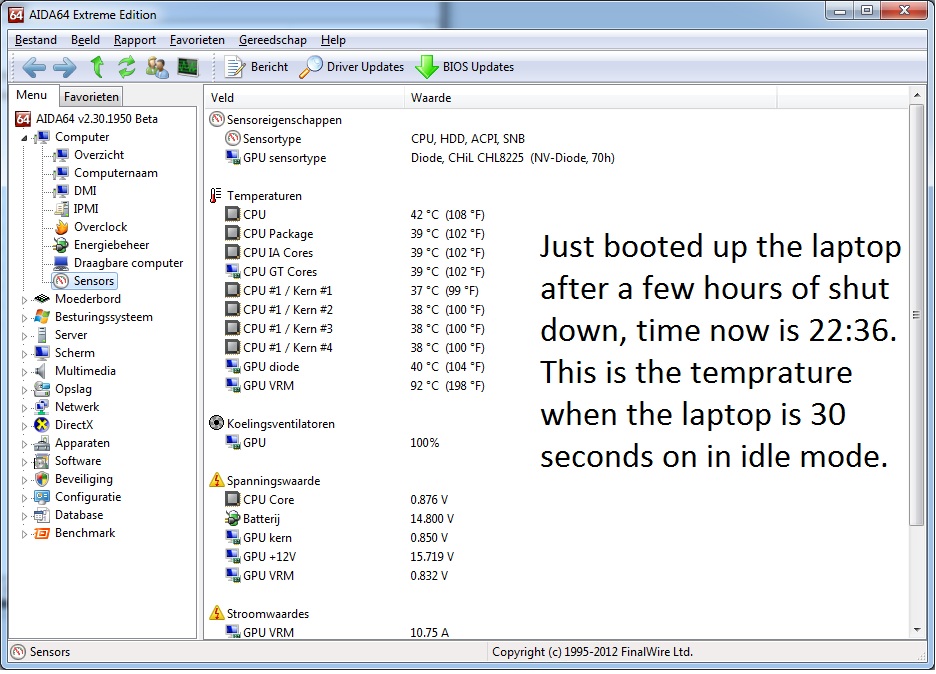Switch to the Menu tab

pos(32,95)
